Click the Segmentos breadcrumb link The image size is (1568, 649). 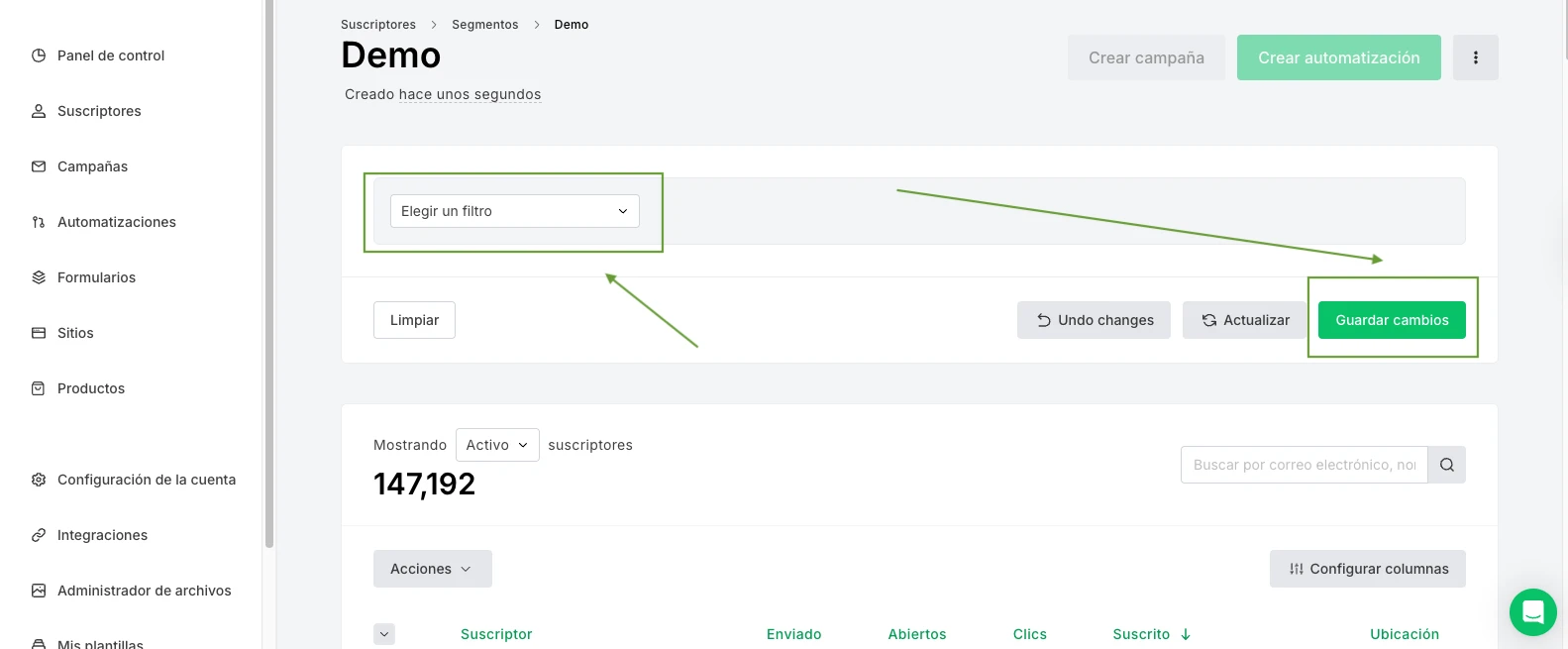(484, 25)
